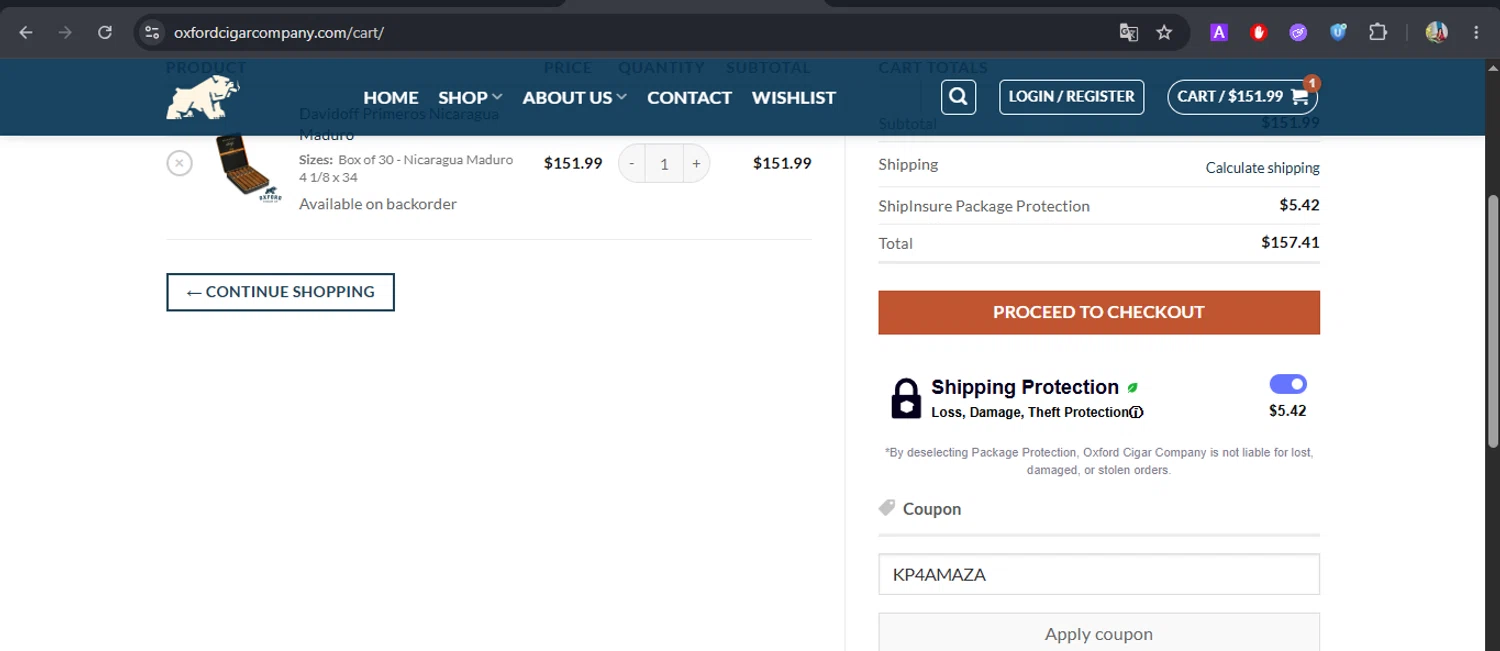
Task: Click the Apply coupon button
Action: (x=1099, y=633)
